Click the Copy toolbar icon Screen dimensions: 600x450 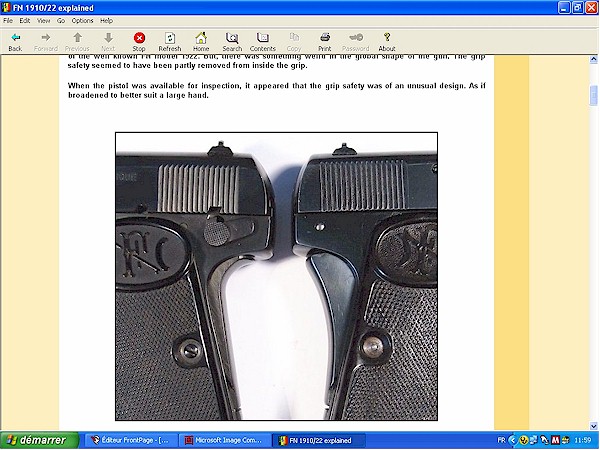(294, 38)
